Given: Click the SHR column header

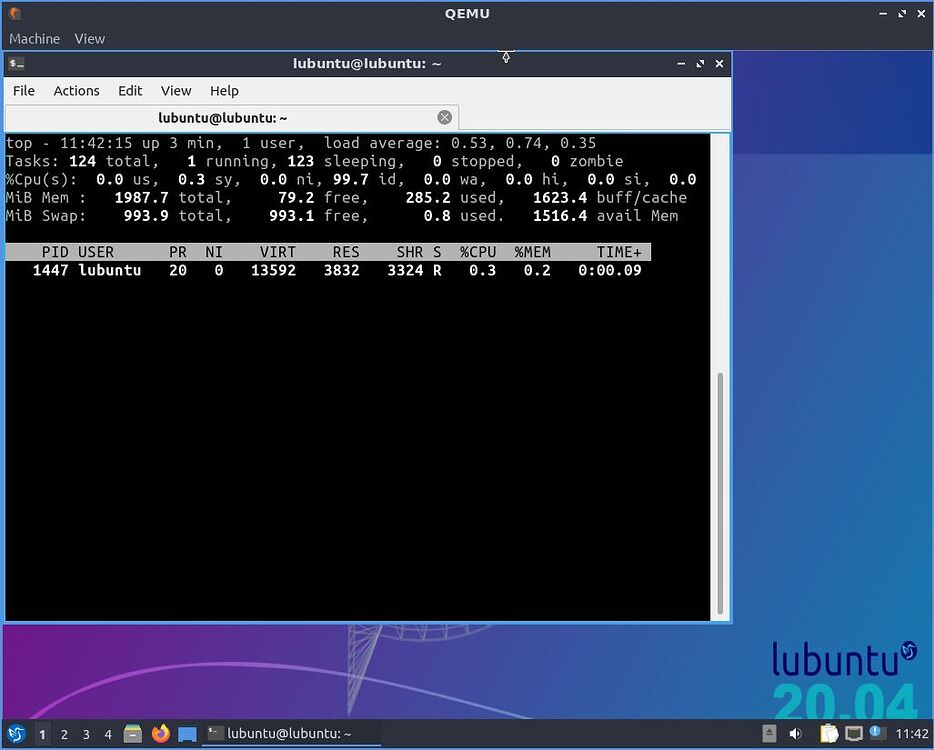Looking at the screenshot, I should coord(410,252).
